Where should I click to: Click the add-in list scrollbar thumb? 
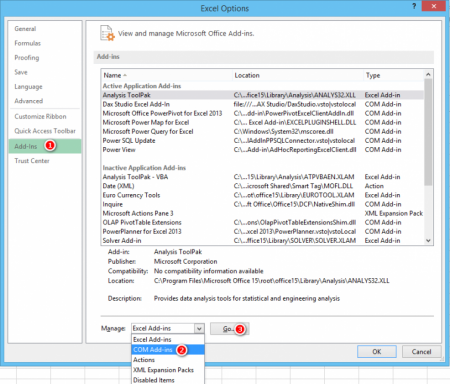[x=428, y=132]
